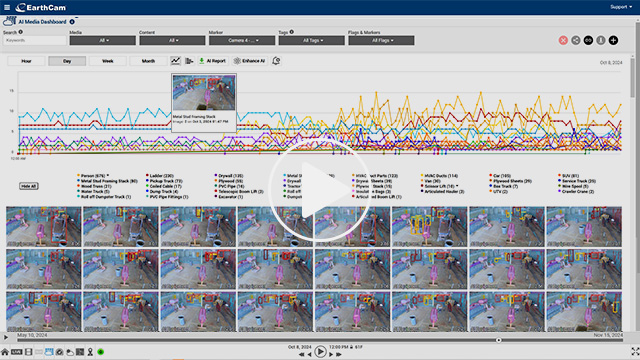Click the black plus add icon

tap(613, 40)
